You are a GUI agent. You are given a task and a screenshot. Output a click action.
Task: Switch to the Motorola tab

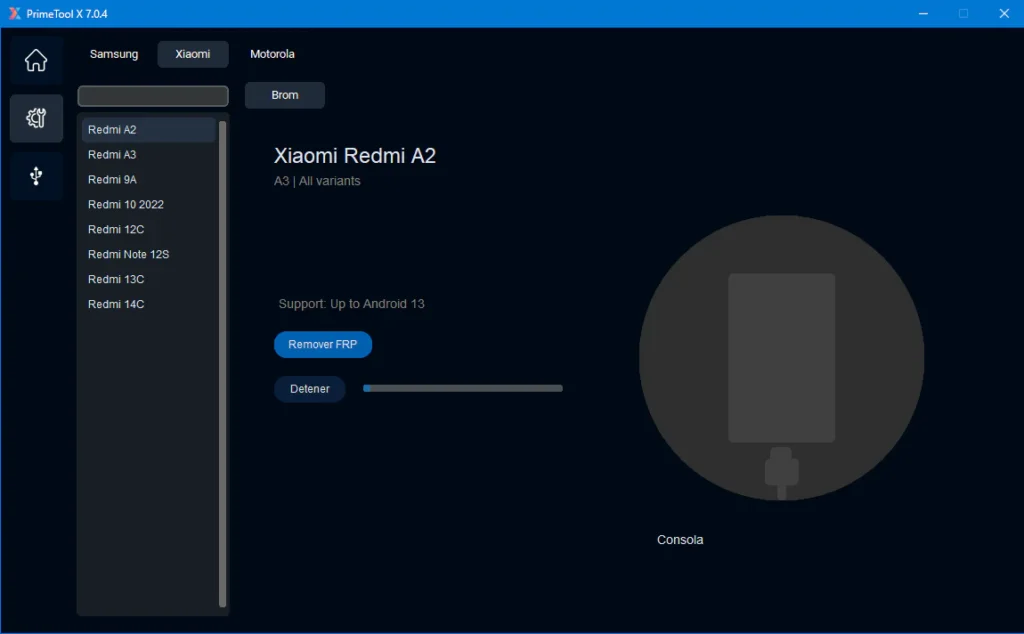(272, 54)
